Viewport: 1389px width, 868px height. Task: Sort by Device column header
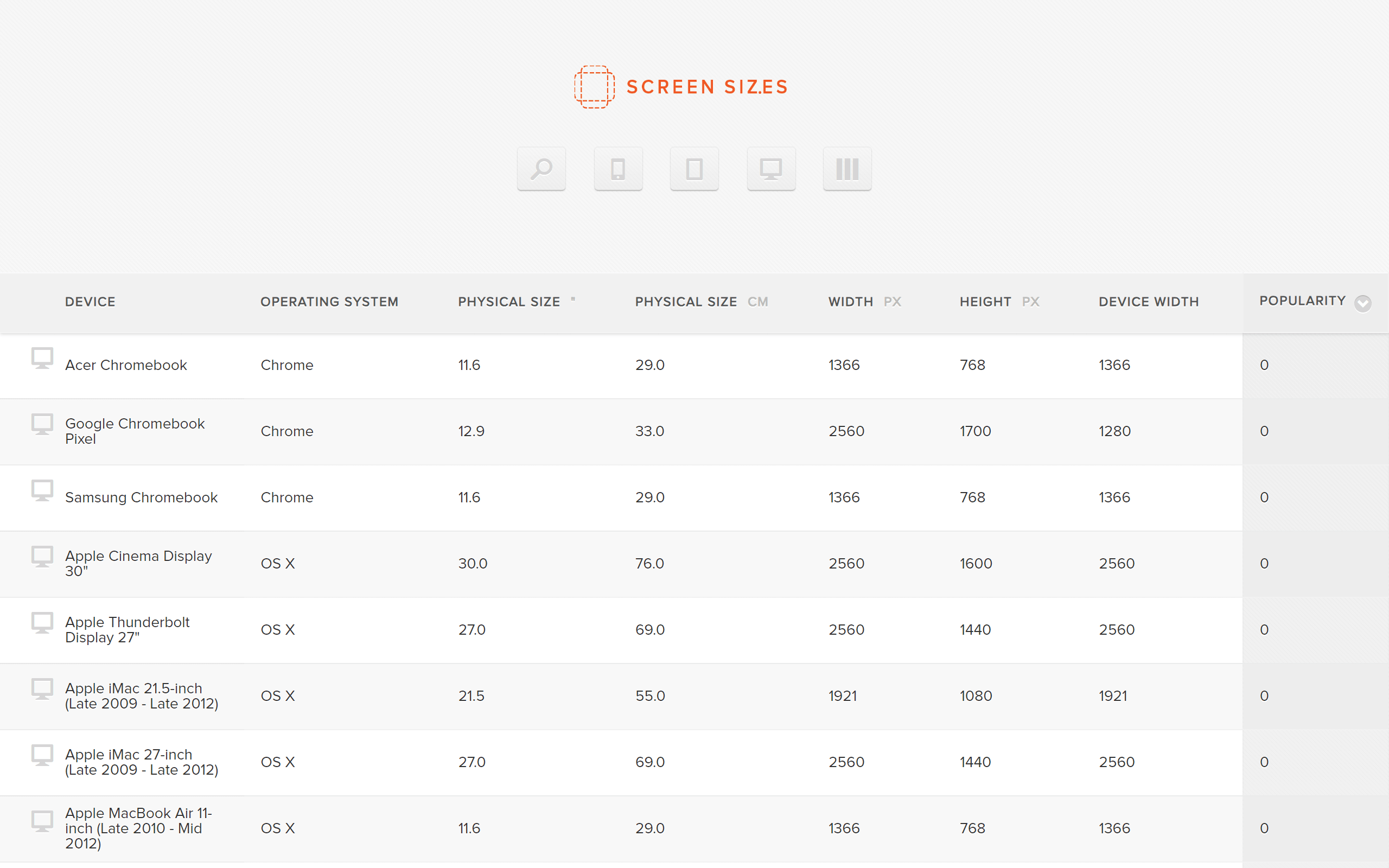tap(90, 302)
